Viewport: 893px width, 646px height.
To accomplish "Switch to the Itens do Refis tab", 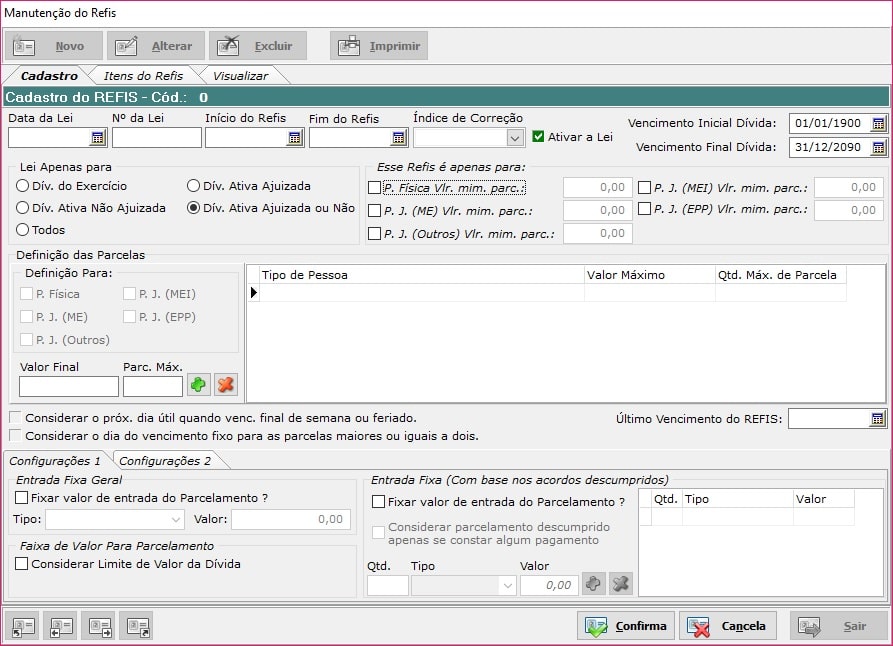I will tap(143, 76).
